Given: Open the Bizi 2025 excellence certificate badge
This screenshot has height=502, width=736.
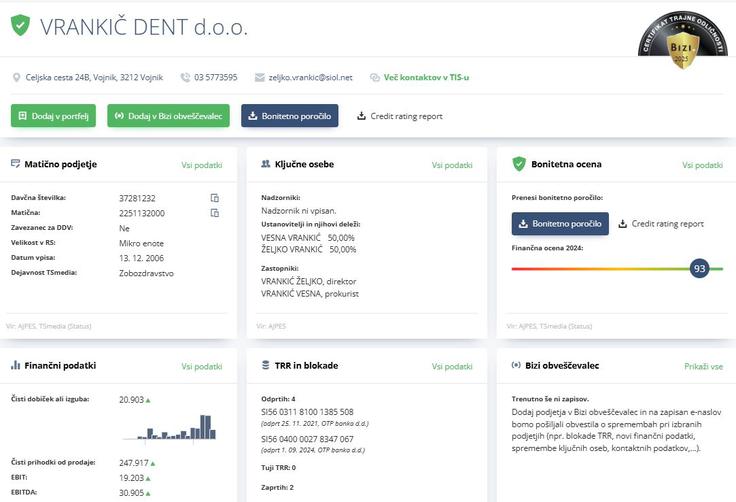Looking at the screenshot, I should [682, 40].
